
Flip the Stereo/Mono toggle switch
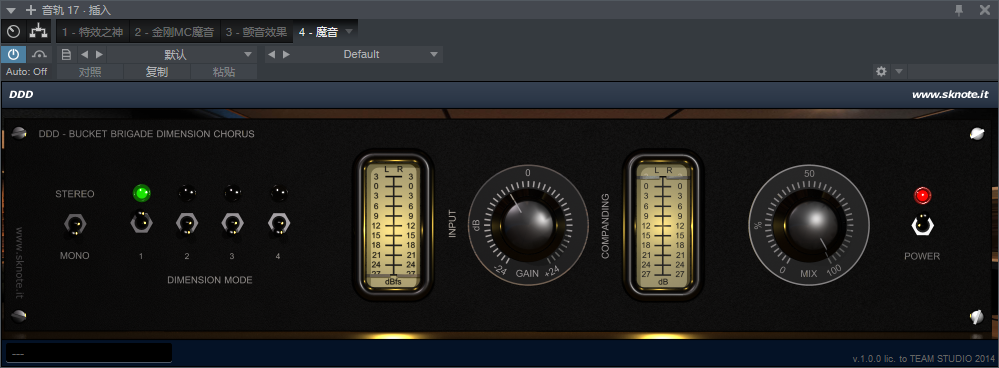pyautogui.click(x=75, y=224)
